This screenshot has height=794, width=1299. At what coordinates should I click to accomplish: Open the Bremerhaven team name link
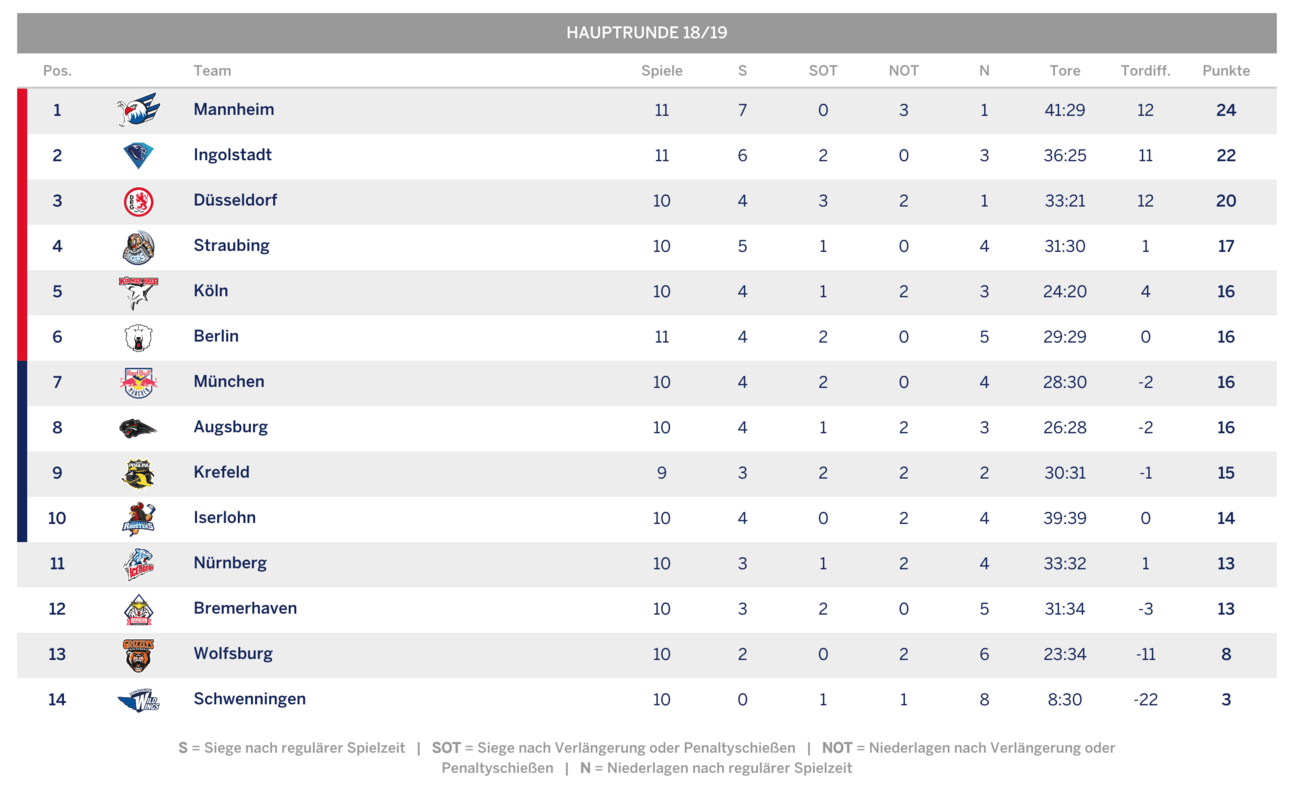tap(245, 608)
